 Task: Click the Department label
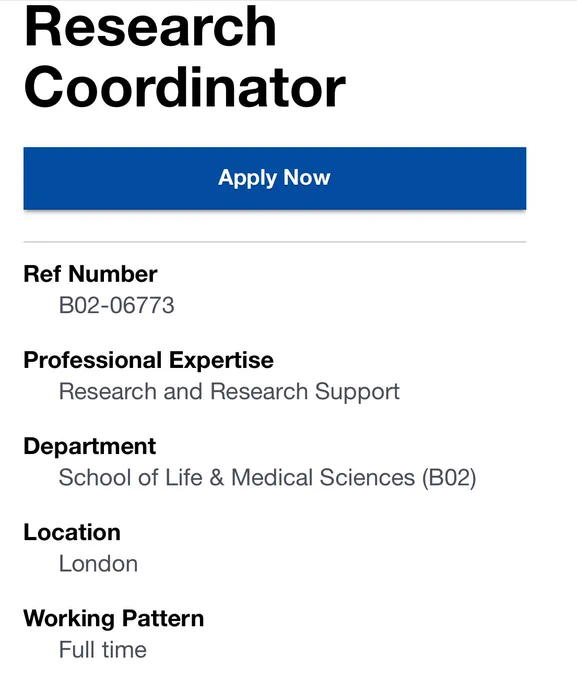(x=89, y=447)
